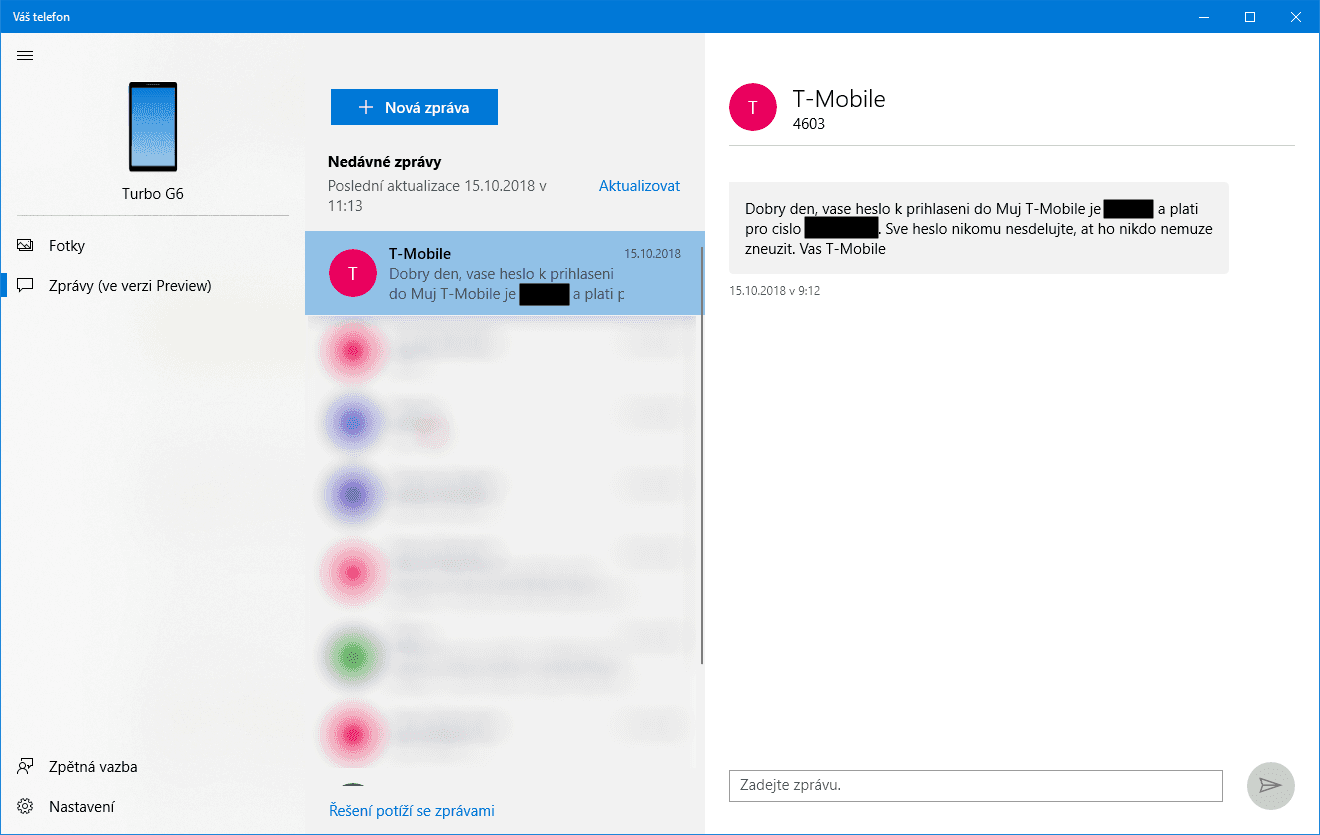Select the Zprávy speech bubble icon
The image size is (1320, 835).
pos(24,285)
